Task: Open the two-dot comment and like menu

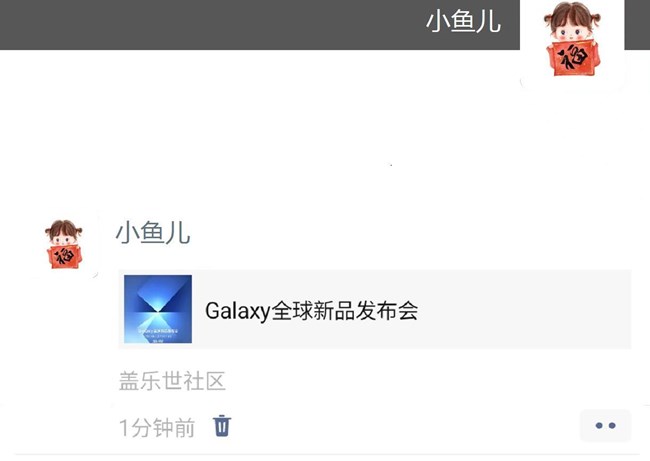Action: point(605,425)
